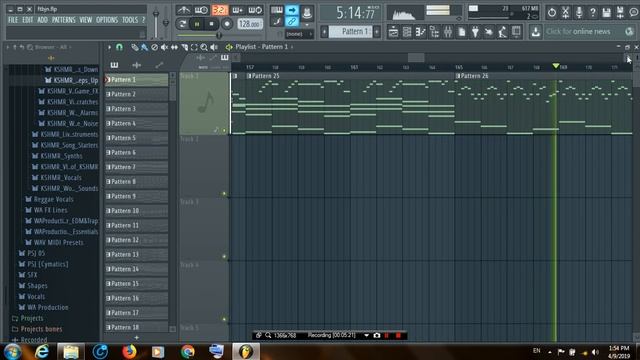Image resolution: width=640 pixels, height=360 pixels.
Task: Open the Mixer from top toolbar
Action: (448, 31)
